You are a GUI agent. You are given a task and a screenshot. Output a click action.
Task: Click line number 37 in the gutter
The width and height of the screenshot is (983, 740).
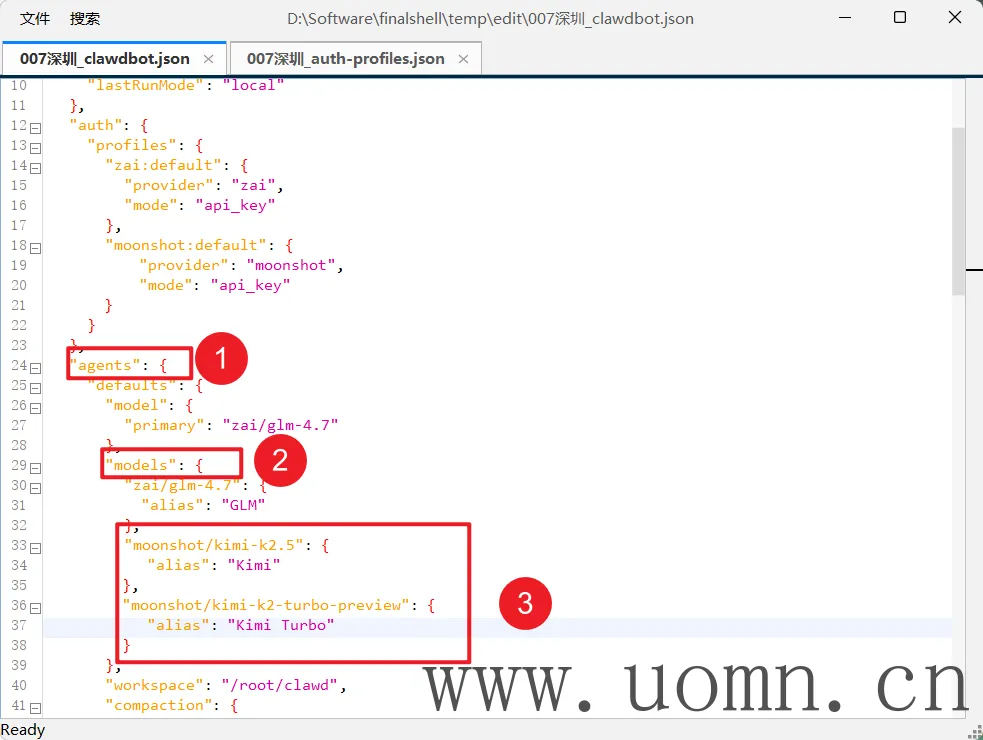click(19, 626)
